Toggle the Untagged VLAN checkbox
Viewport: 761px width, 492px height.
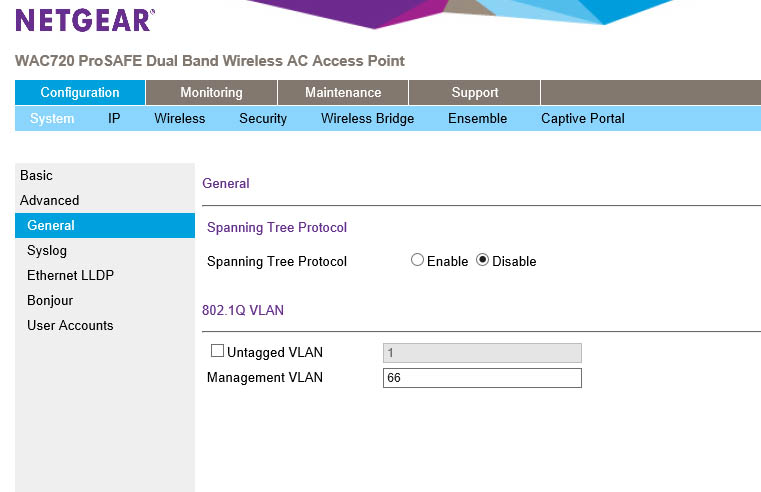pyautogui.click(x=217, y=350)
